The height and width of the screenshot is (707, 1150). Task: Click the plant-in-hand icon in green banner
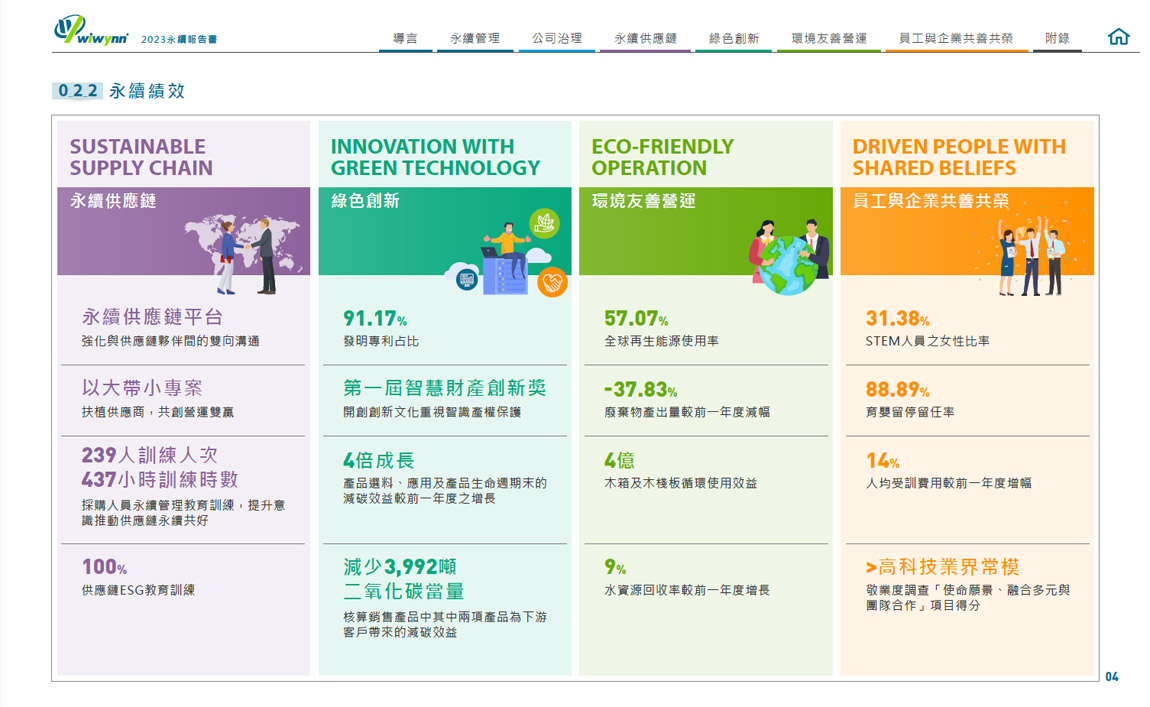544,223
